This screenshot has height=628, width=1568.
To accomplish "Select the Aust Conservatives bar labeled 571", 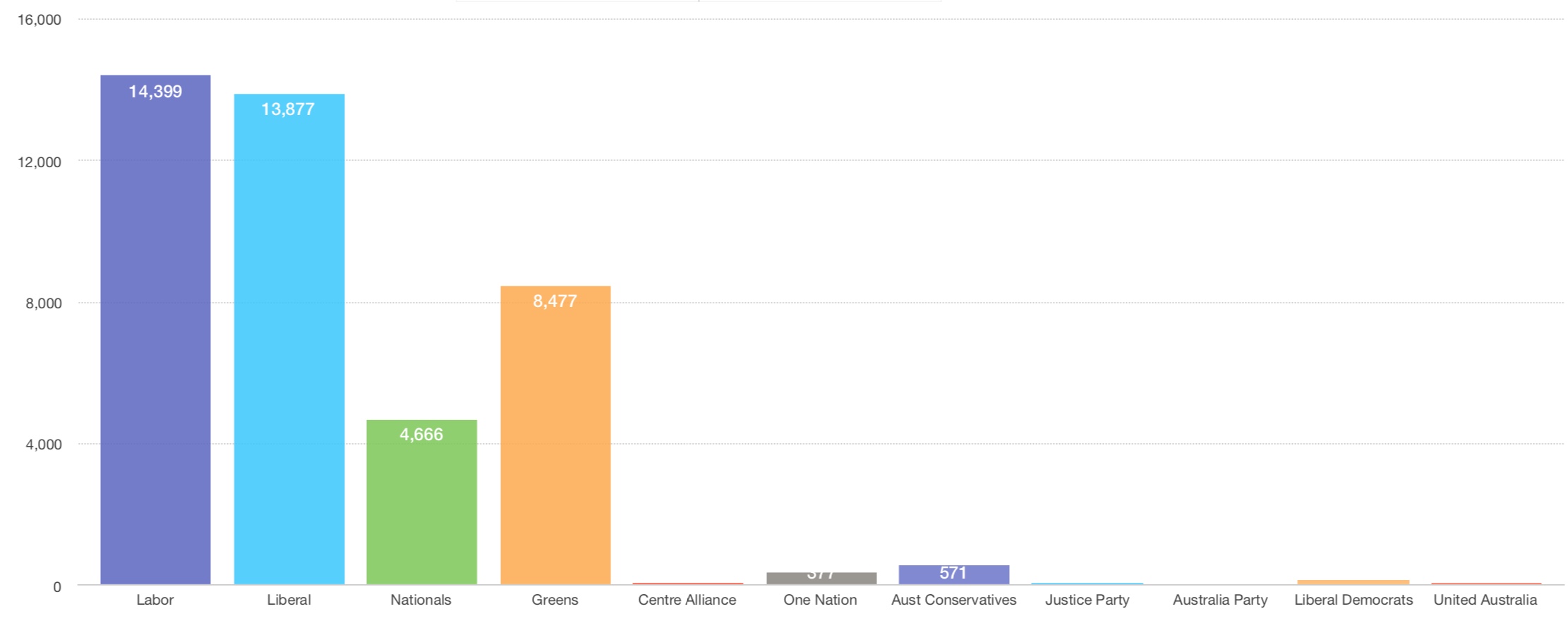I will tap(954, 574).
